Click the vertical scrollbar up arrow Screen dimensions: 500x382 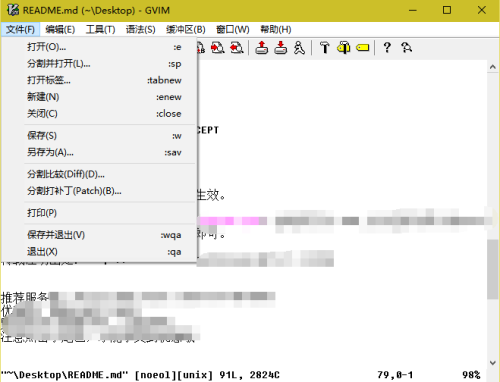pyautogui.click(x=493, y=67)
